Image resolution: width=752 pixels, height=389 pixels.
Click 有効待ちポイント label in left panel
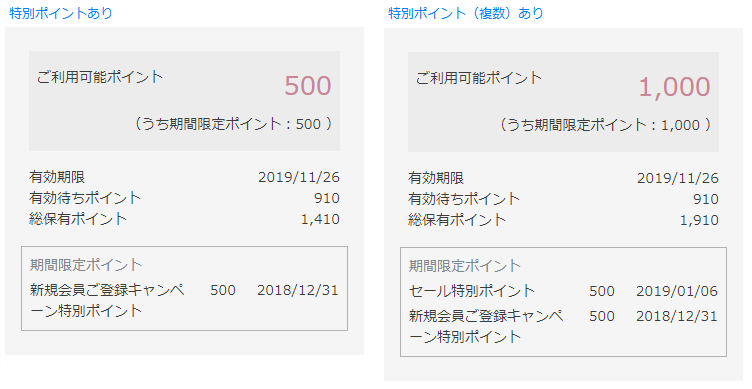coord(85,198)
